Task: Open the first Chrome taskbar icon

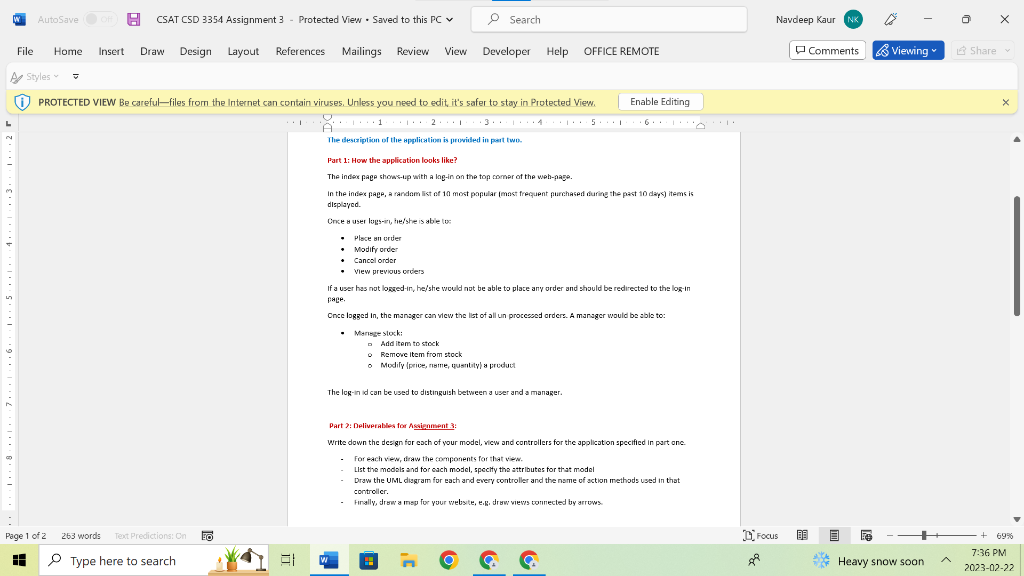Action: click(x=449, y=560)
